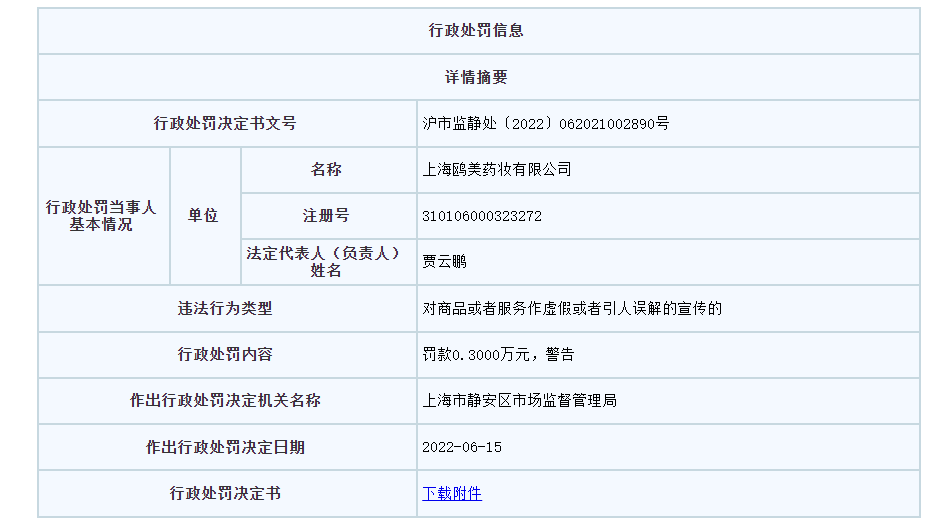
Task: Click the 行政处罚当事人基本情况 cell
Action: coord(101,216)
